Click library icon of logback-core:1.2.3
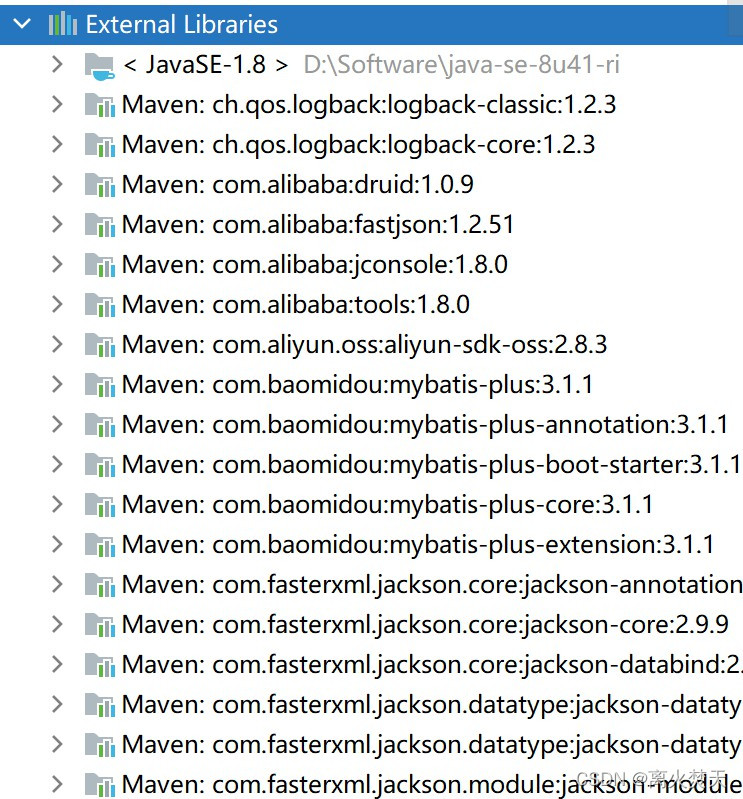This screenshot has width=743, height=799. 100,145
